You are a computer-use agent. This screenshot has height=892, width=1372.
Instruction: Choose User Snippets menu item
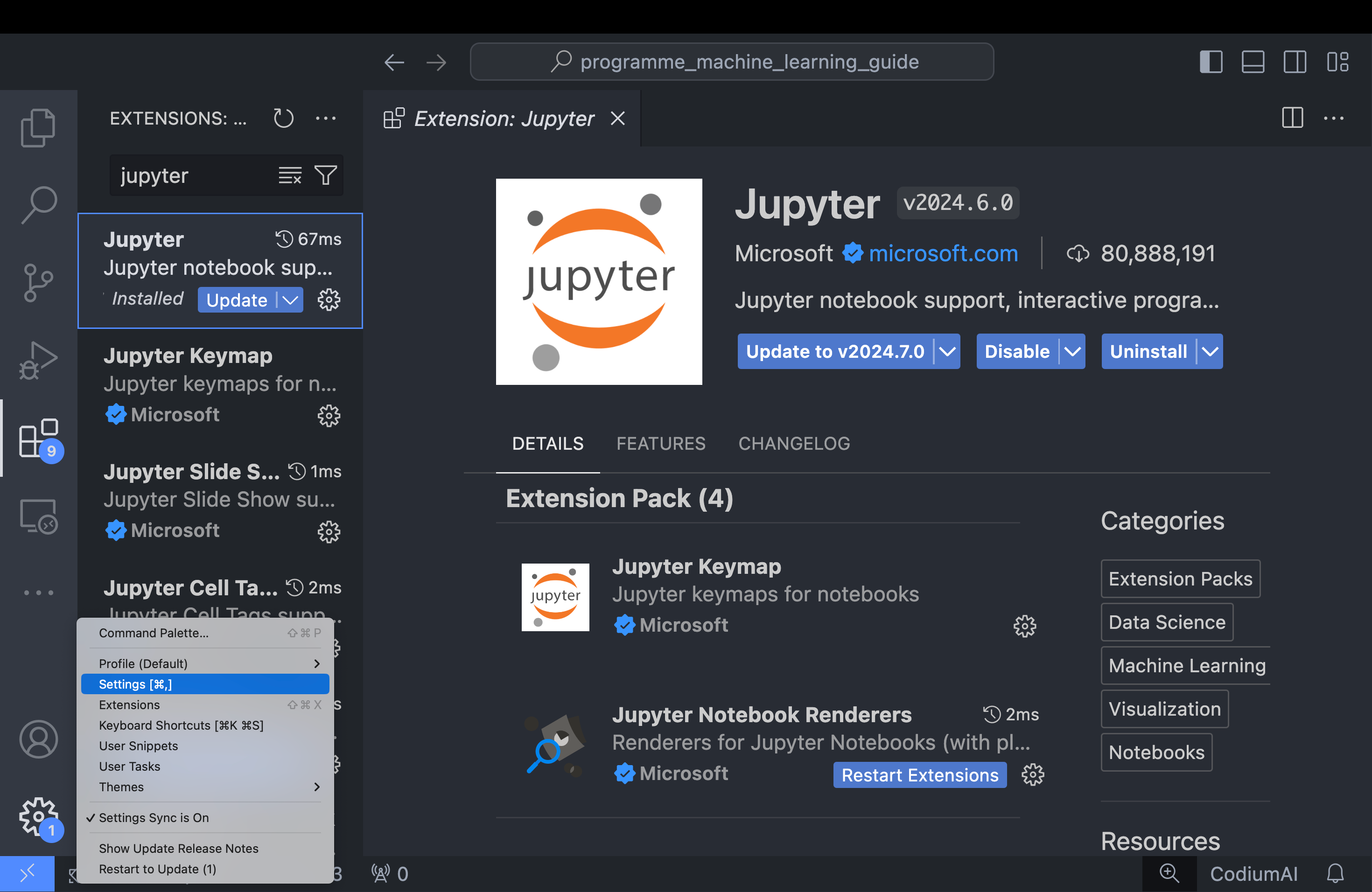[205, 746]
